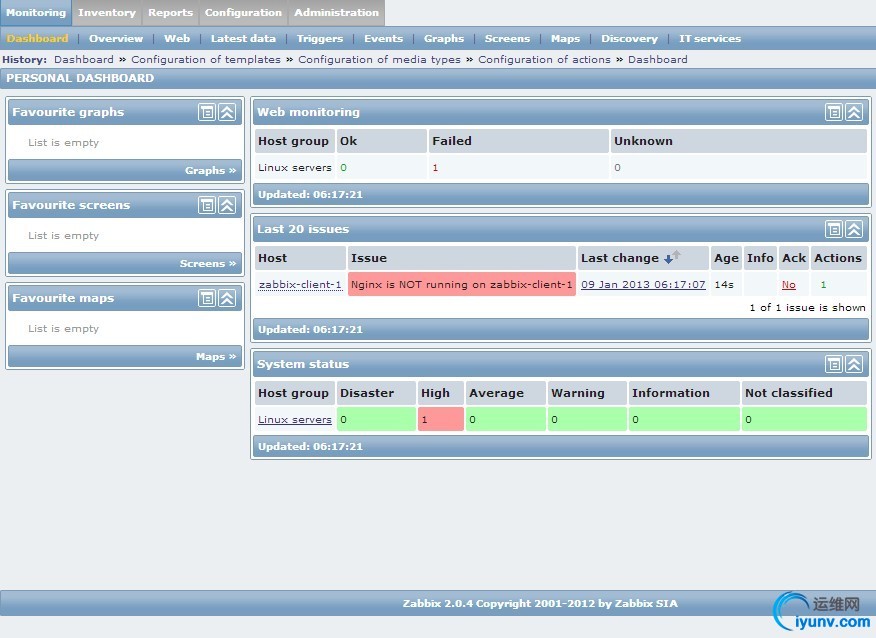
Task: Open the Reports tab
Action: (x=170, y=12)
